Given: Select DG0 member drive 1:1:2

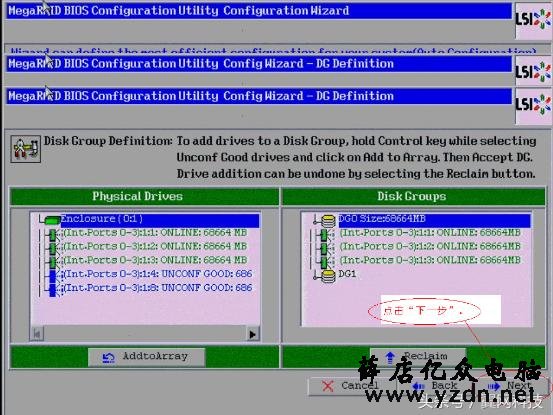Looking at the screenshot, I should coord(430,246).
